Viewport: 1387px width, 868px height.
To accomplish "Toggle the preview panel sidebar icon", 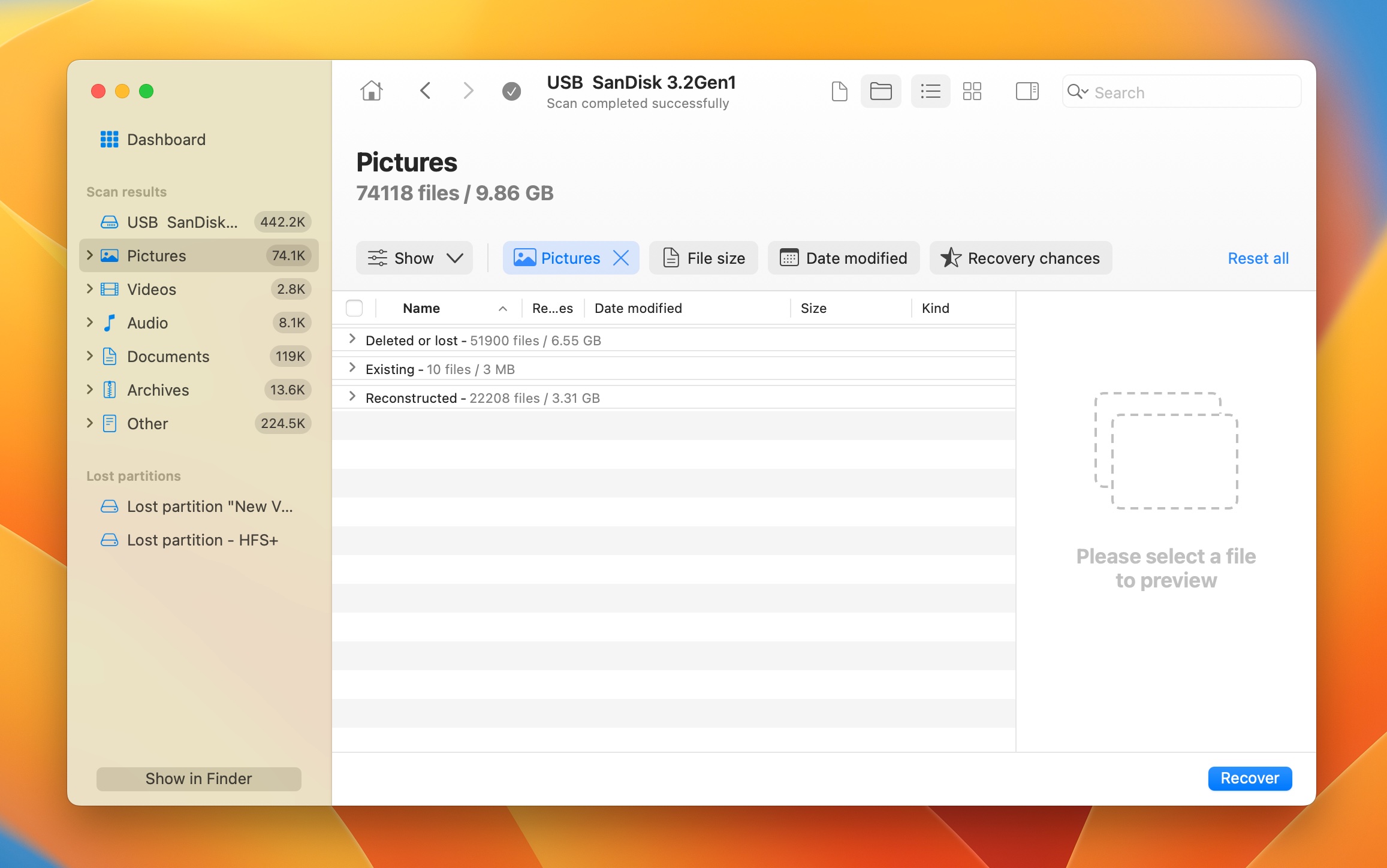I will [x=1027, y=91].
